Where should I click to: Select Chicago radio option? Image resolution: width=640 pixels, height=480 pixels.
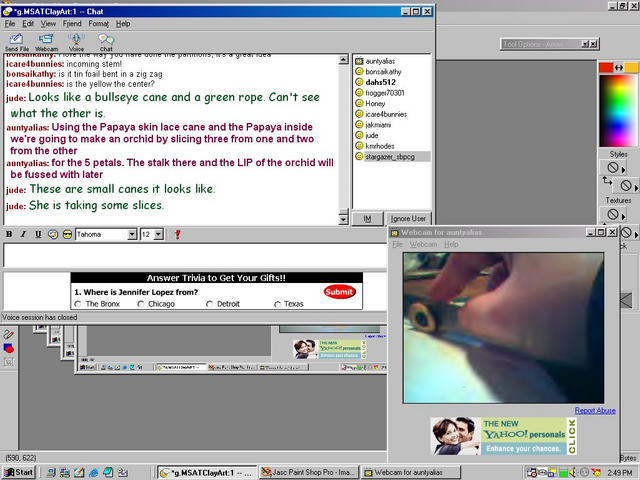click(x=141, y=304)
